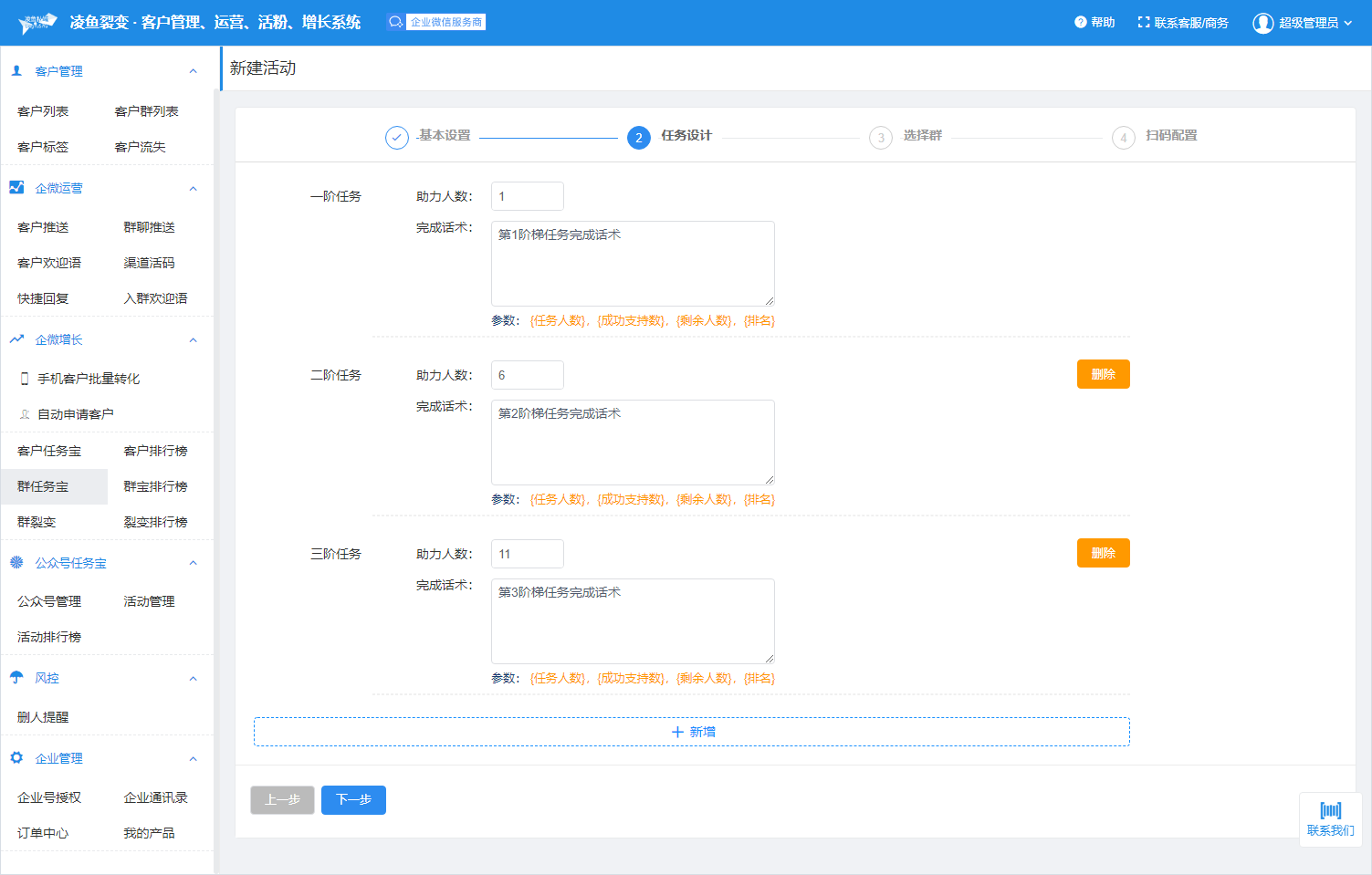Click the contact customer service fullscreen icon
The image size is (1372, 875).
1143,23
